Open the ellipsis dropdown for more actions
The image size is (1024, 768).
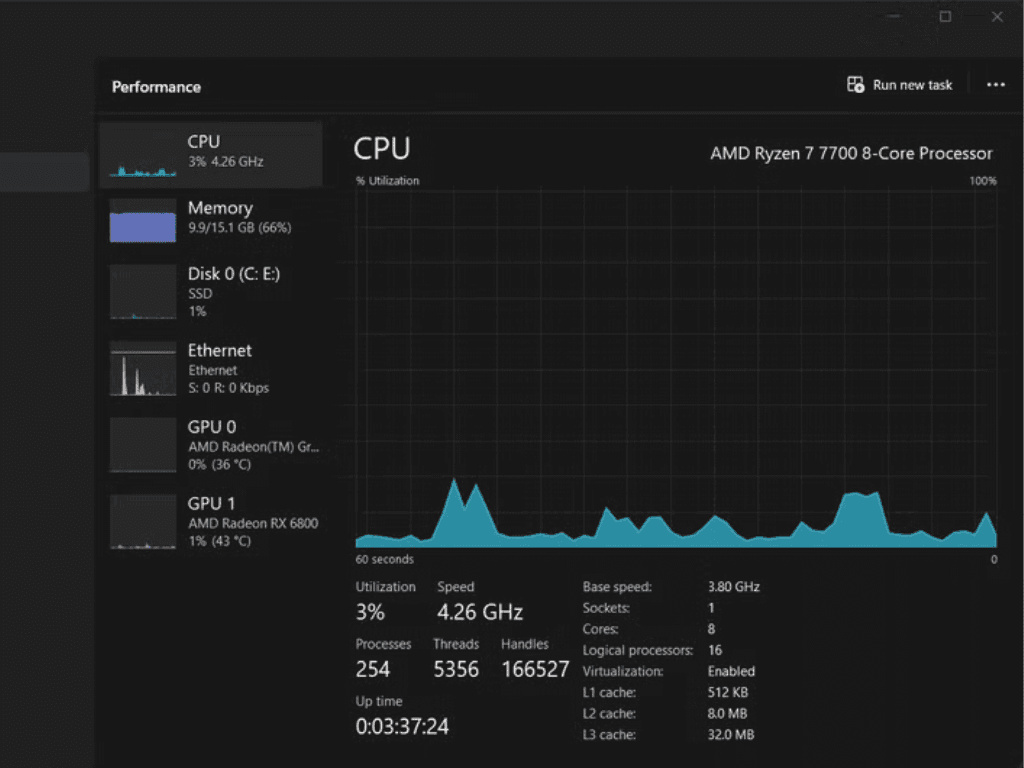[996, 85]
